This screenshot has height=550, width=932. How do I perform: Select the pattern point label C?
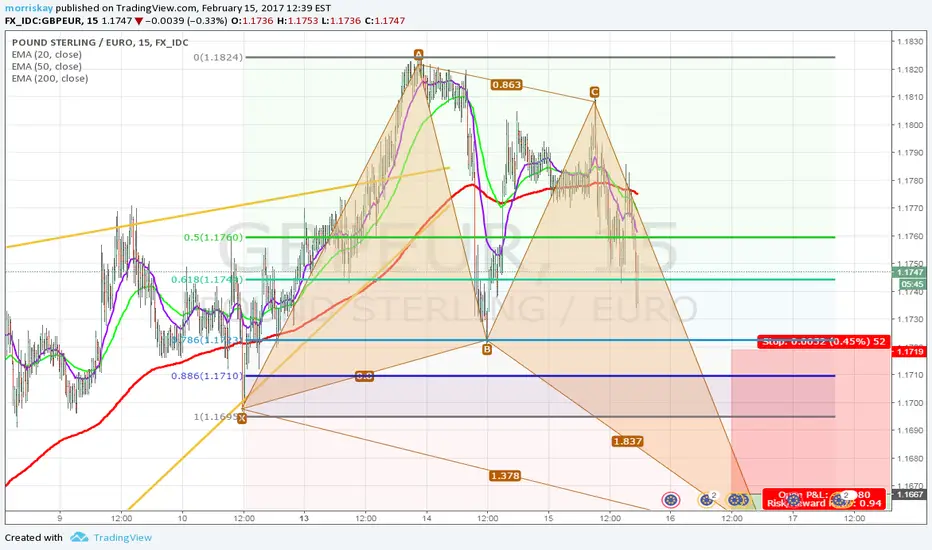click(594, 92)
